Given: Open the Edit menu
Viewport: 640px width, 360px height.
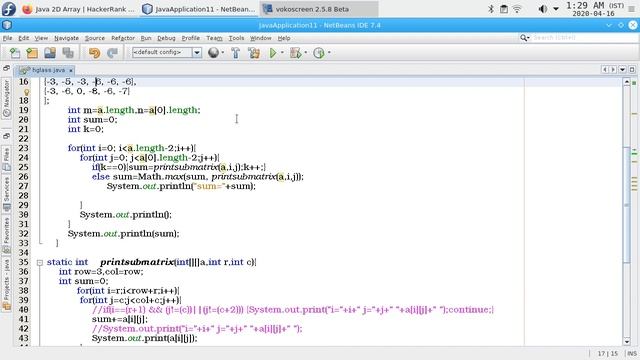Looking at the screenshot, I should click(24, 38).
